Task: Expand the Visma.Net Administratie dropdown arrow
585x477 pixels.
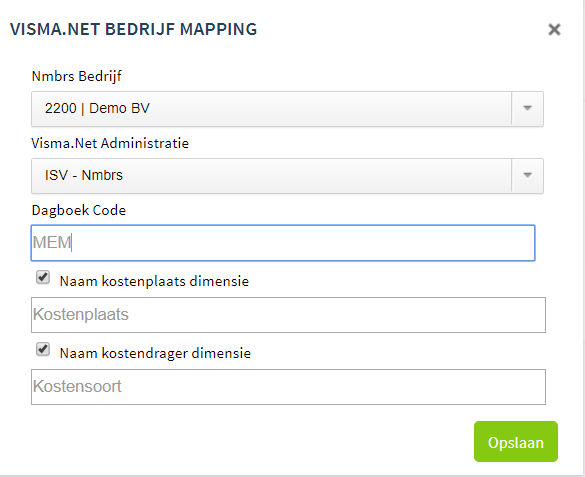Action: [x=527, y=175]
